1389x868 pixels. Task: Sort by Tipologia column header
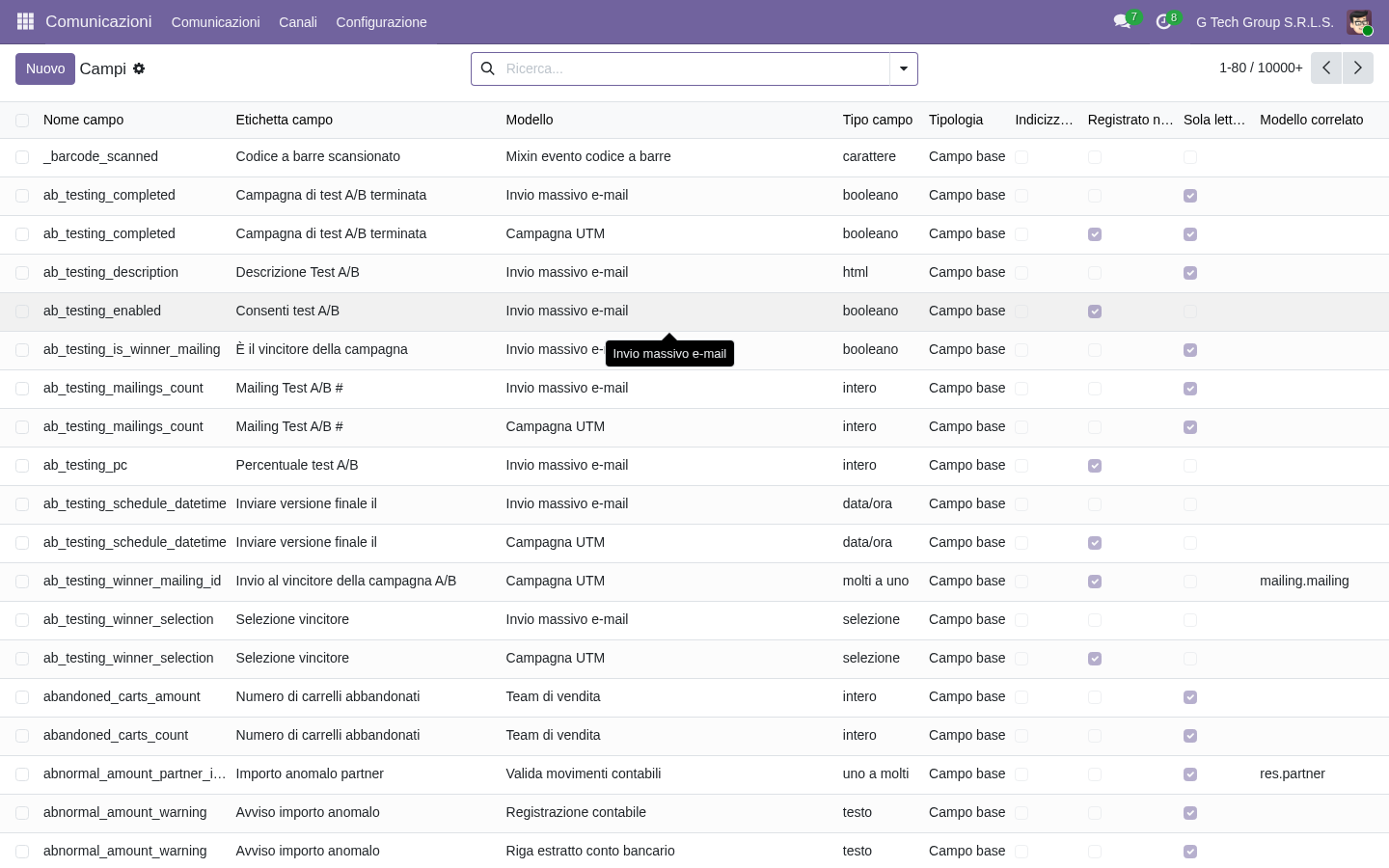click(956, 120)
